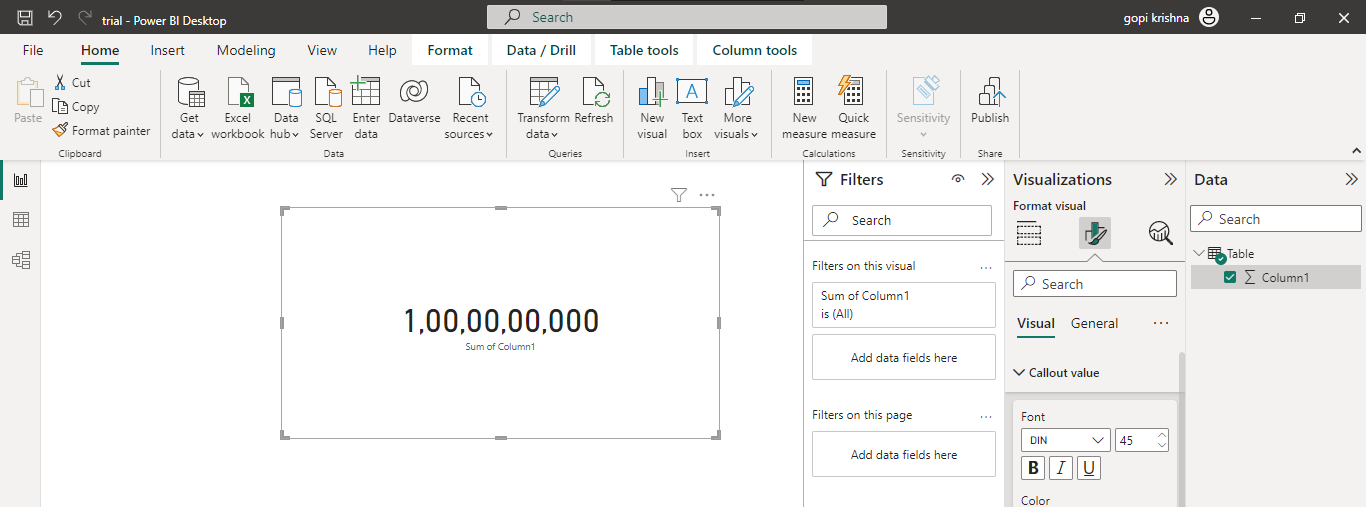
Task: Open the Column tools tab
Action: pos(755,50)
